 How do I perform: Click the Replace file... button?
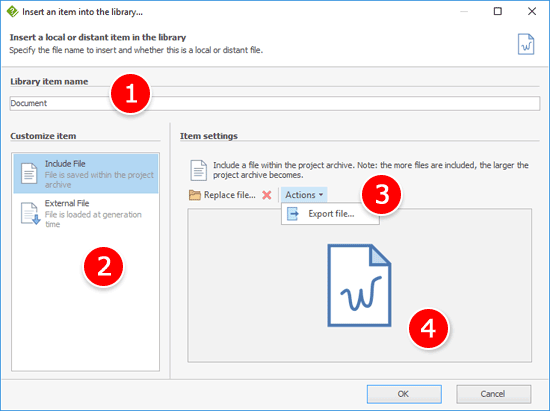click(x=223, y=195)
